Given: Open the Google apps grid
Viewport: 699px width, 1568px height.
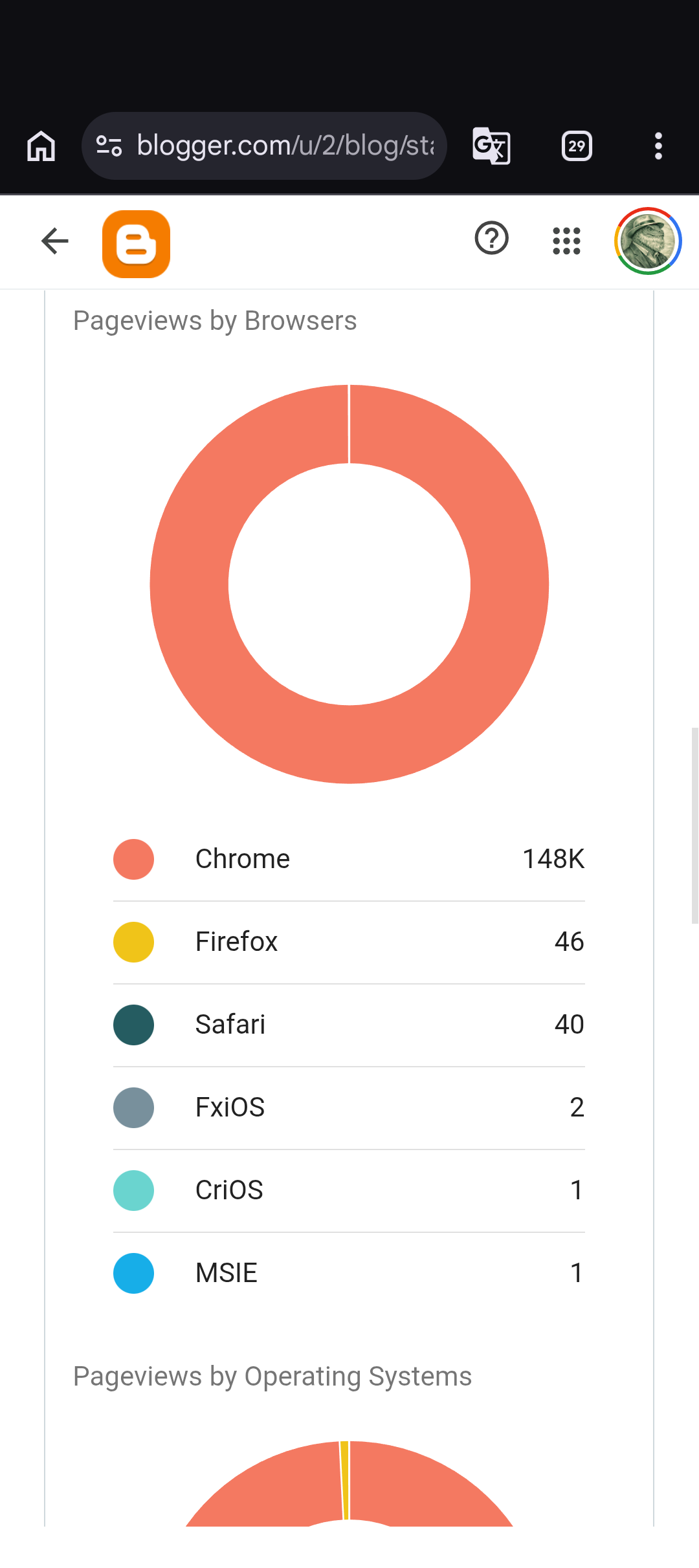Looking at the screenshot, I should (566, 241).
